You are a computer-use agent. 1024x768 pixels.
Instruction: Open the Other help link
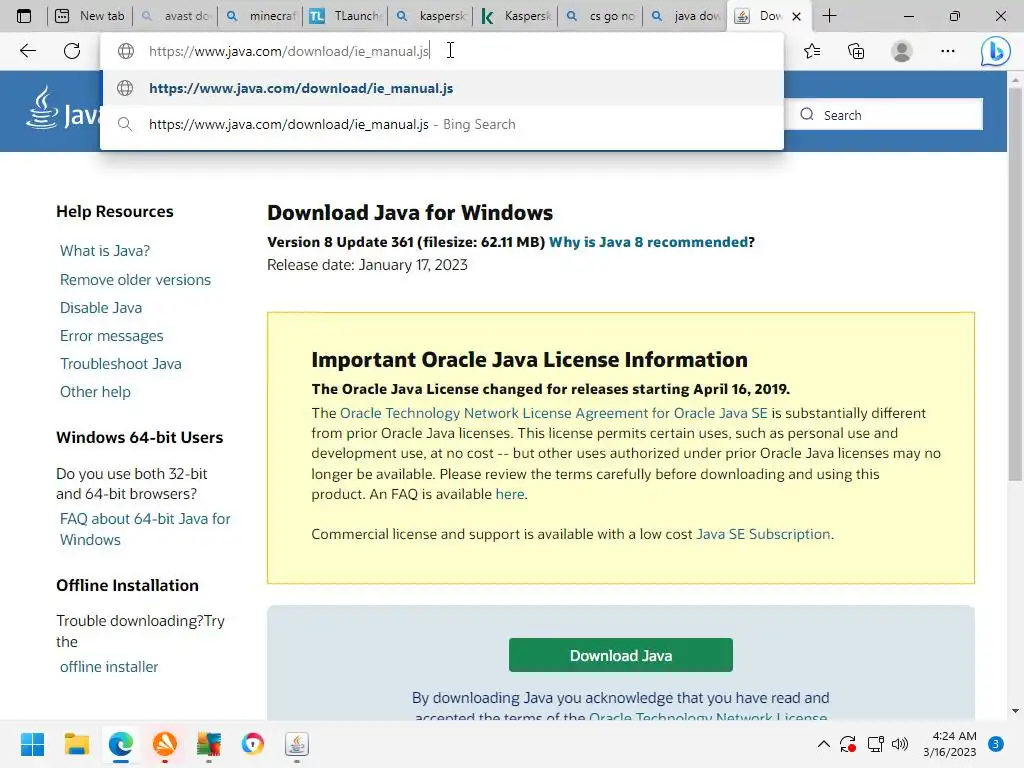tap(95, 392)
